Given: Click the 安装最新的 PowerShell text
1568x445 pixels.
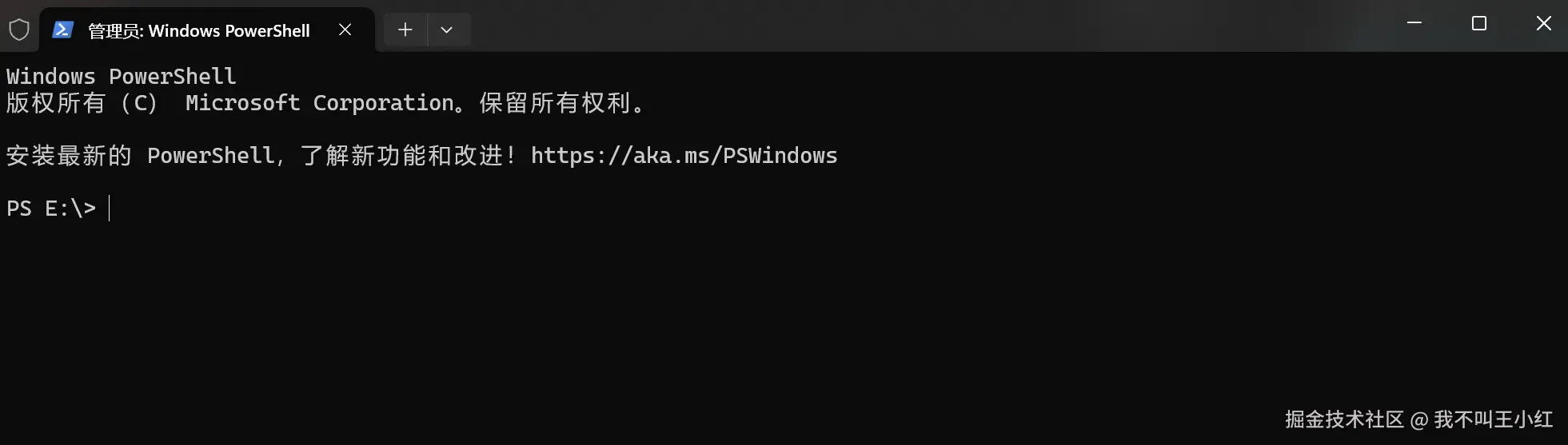Looking at the screenshot, I should pyautogui.click(x=141, y=155).
